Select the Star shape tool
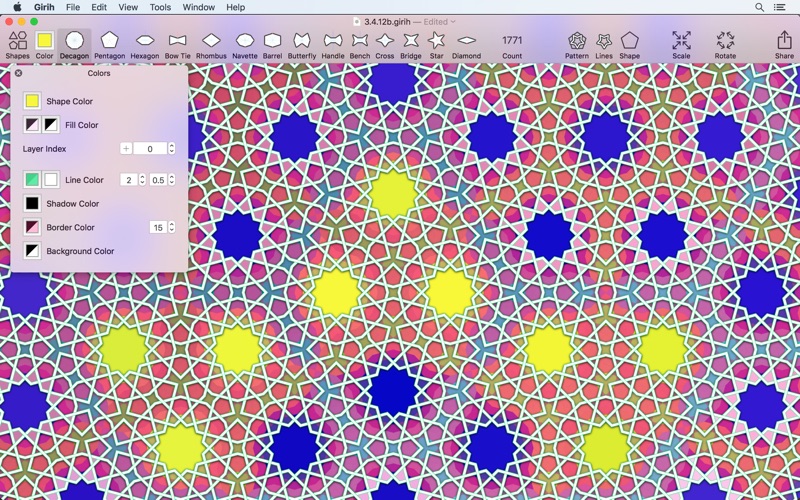This screenshot has width=800, height=500. (436, 44)
